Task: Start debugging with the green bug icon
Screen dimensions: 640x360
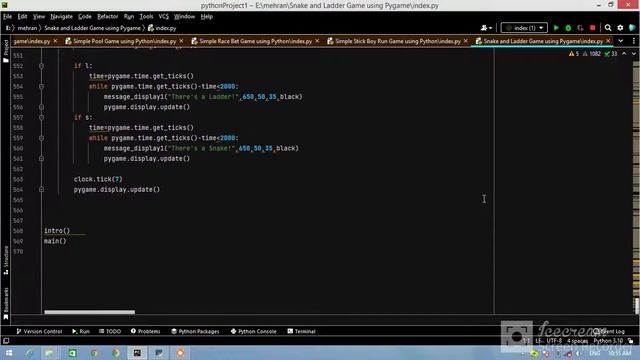Action: click(568, 28)
